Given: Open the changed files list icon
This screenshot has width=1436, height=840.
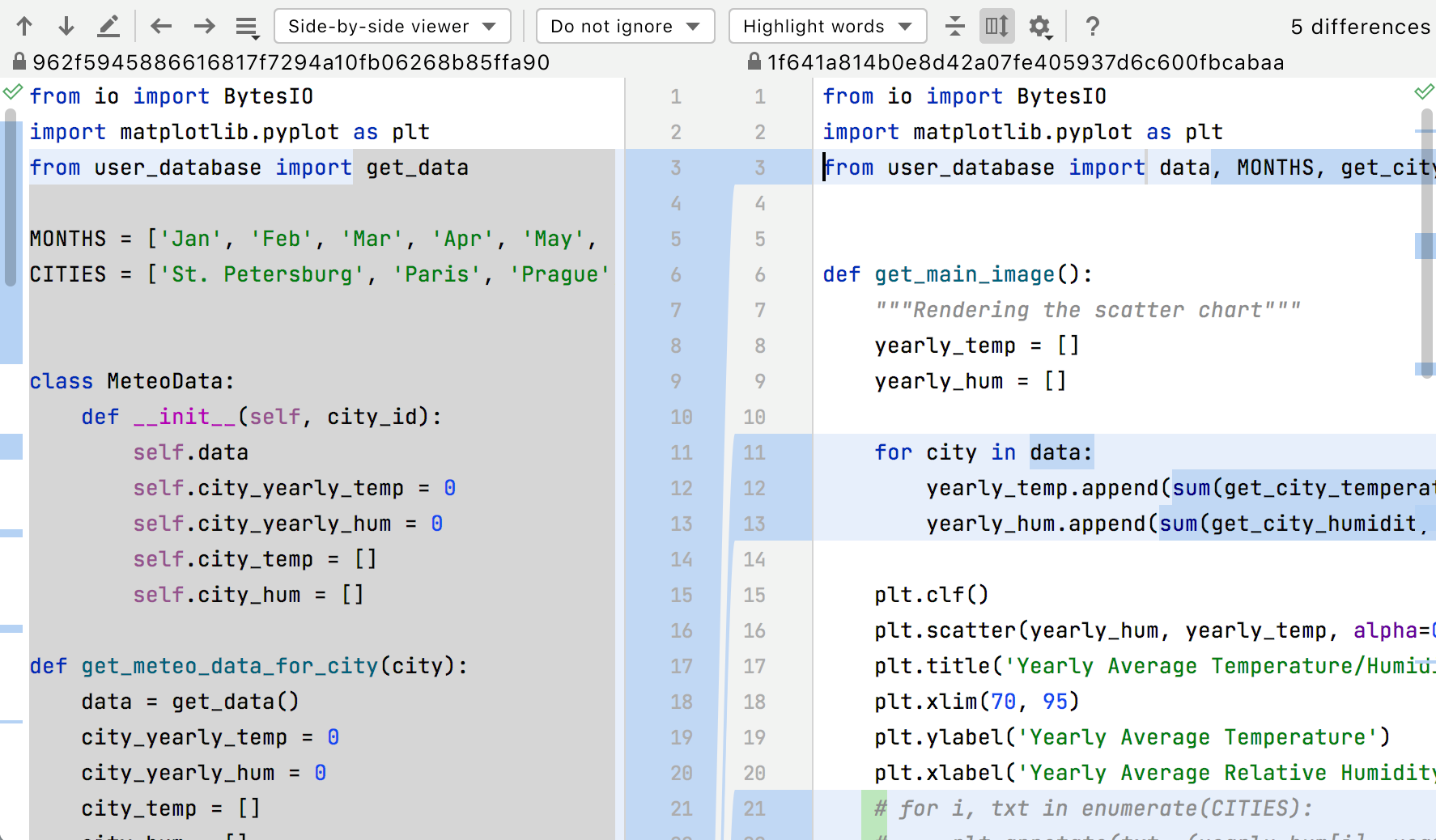Looking at the screenshot, I should (x=247, y=26).
